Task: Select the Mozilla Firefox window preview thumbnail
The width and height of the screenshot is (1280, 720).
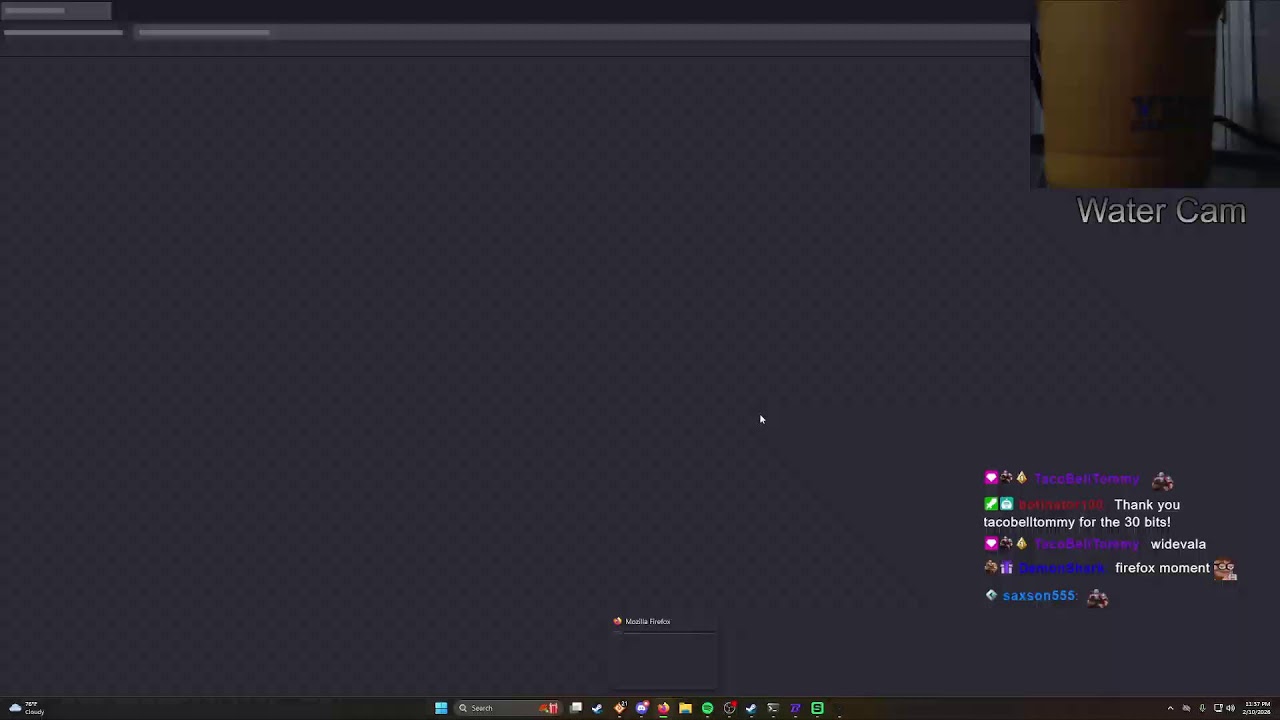Action: [664, 652]
